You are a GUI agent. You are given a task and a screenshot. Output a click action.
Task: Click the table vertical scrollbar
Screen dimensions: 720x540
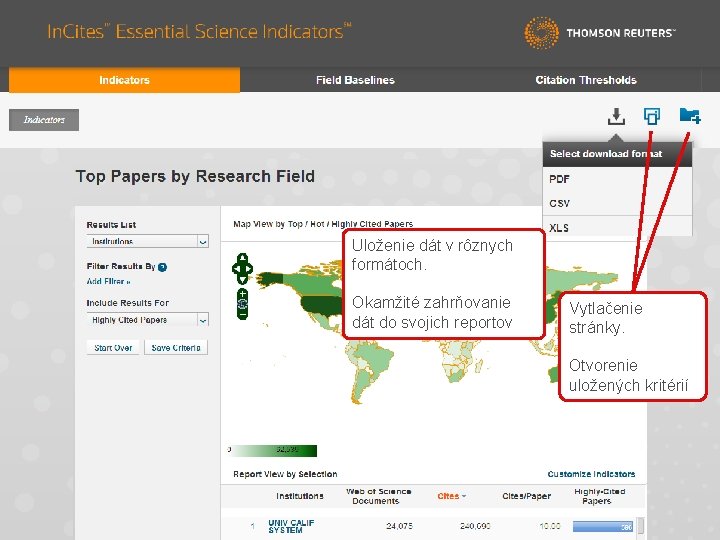(x=641, y=526)
